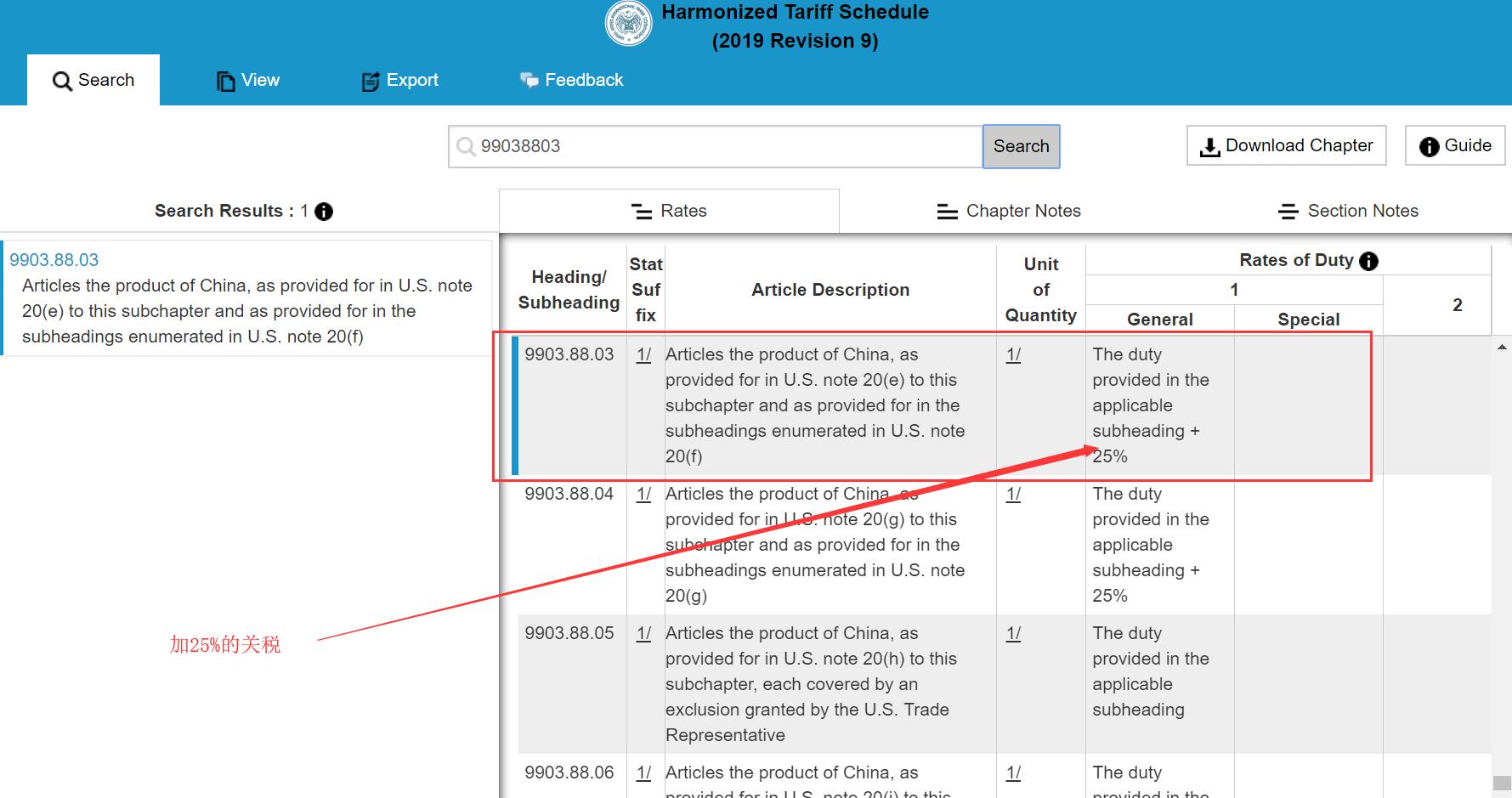Click the USITC seal logo in header
Screen dimensions: 1512x798
(628, 23)
